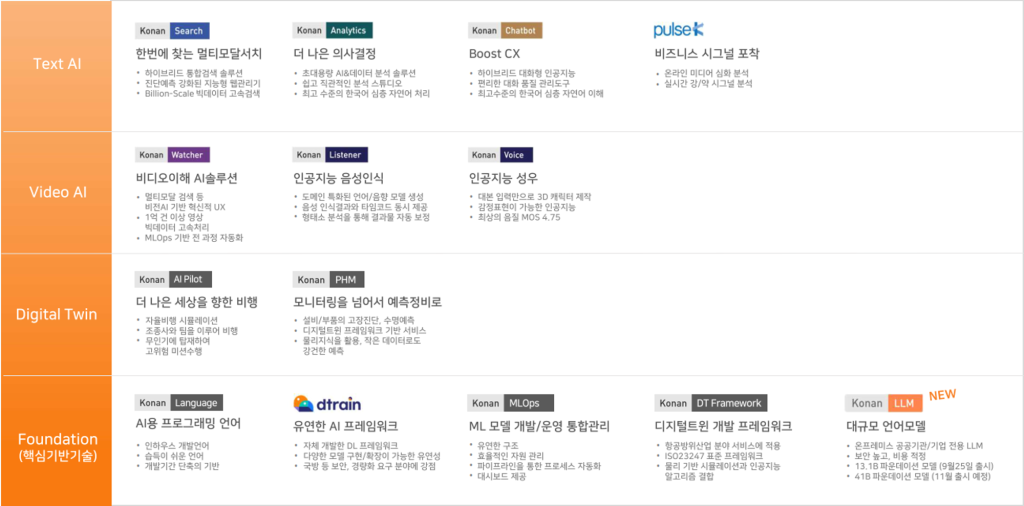
Task: Click the text 실시간 강/약 시그널 분석
Action: pos(708,84)
